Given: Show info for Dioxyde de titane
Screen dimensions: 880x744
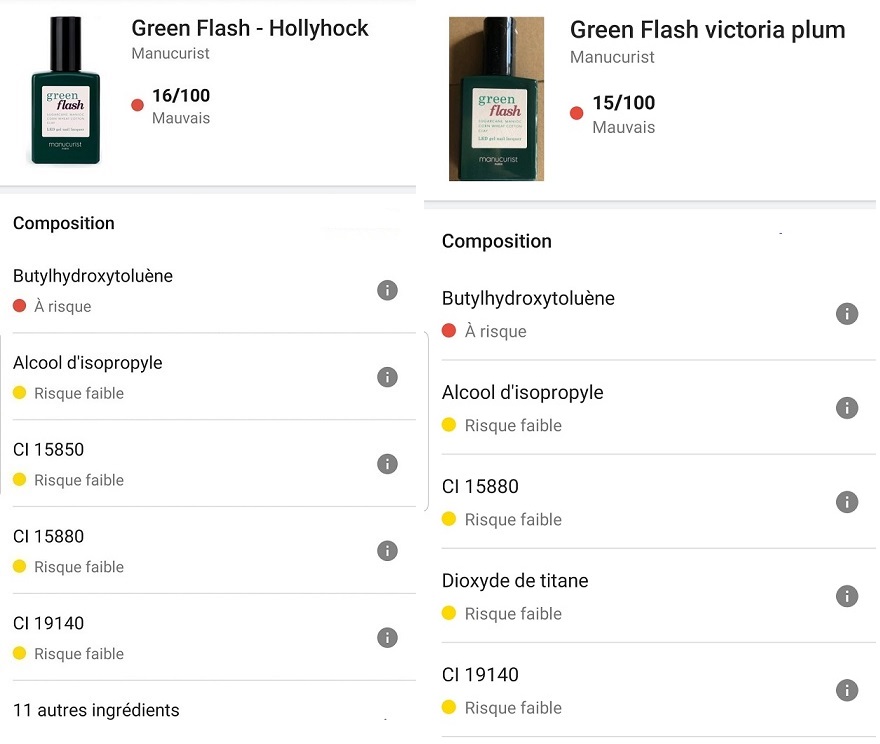Looking at the screenshot, I should coord(847,596).
